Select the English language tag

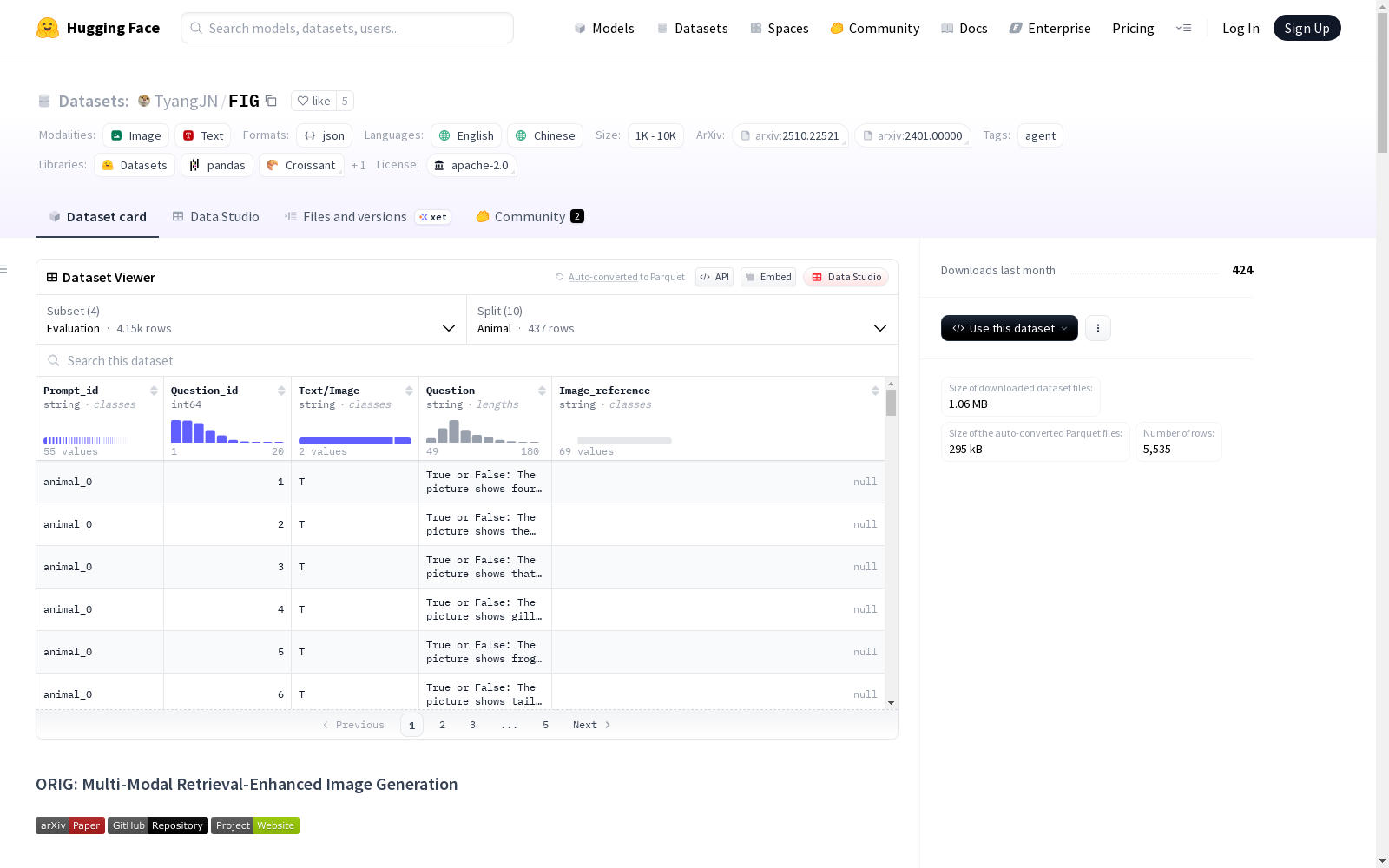[466, 135]
